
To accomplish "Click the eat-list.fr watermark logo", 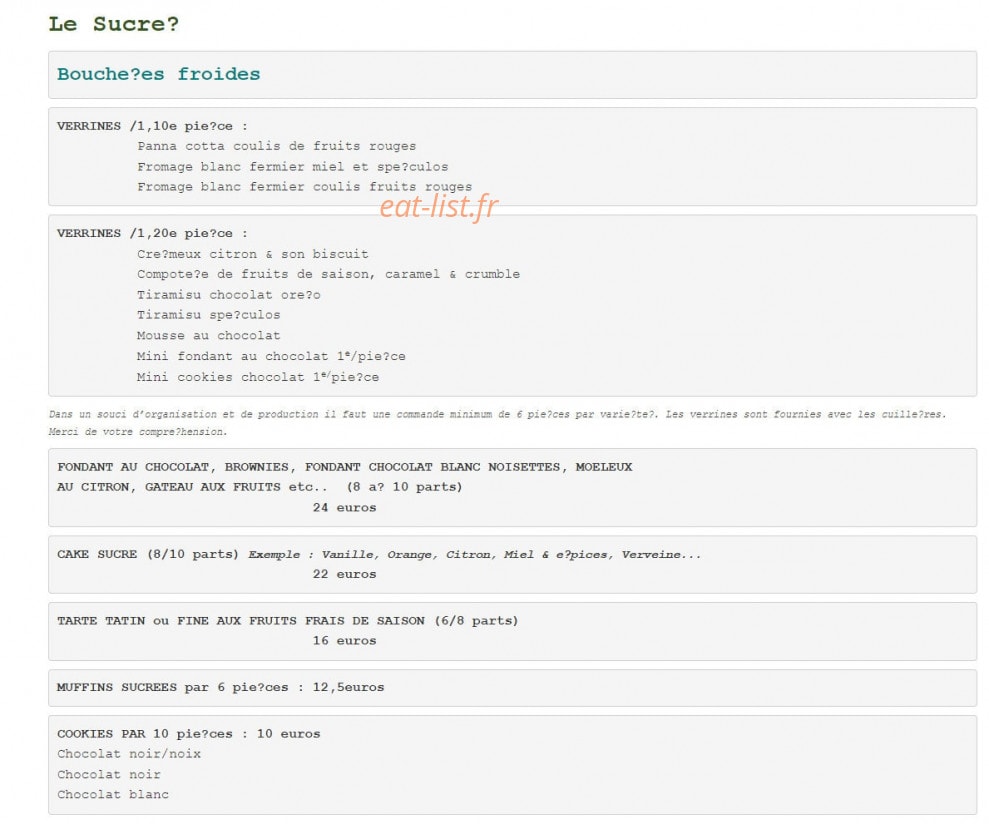I will (x=439, y=206).
